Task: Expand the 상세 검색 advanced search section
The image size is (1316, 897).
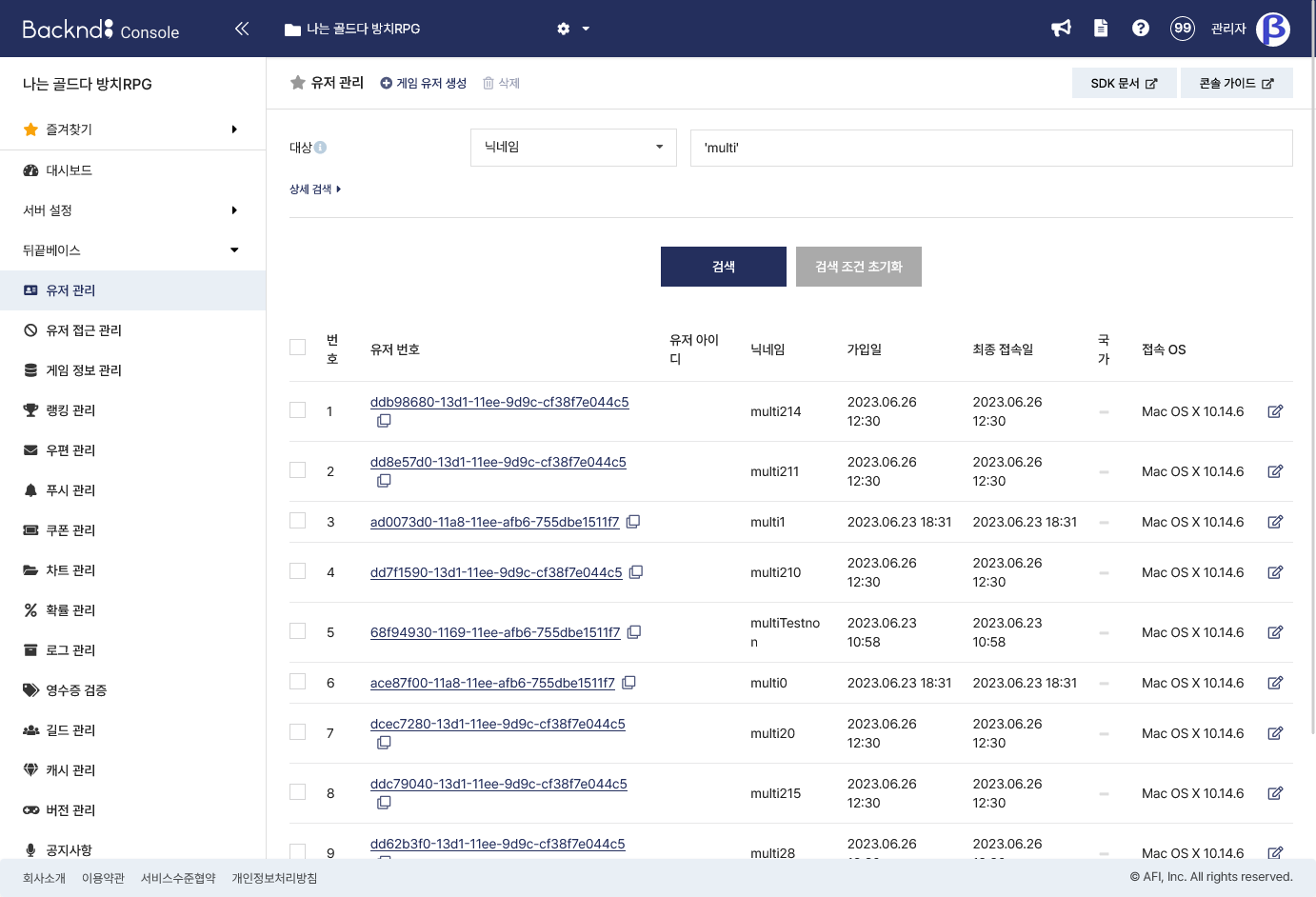Action: 315,189
